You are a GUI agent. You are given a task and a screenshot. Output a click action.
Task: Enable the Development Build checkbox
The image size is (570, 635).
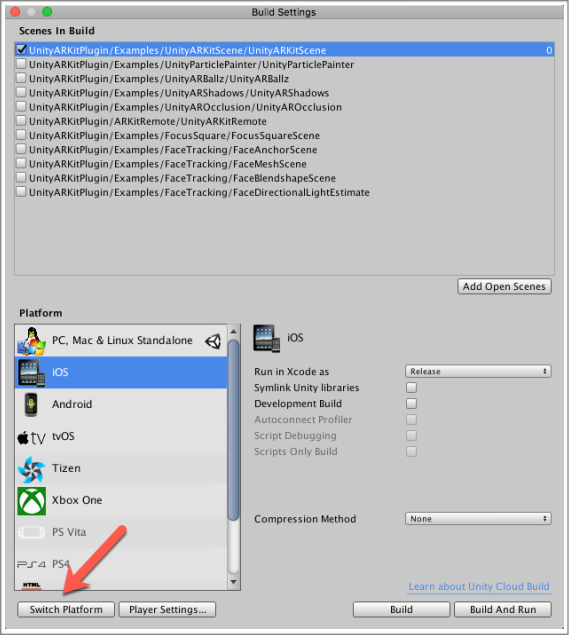tap(411, 403)
